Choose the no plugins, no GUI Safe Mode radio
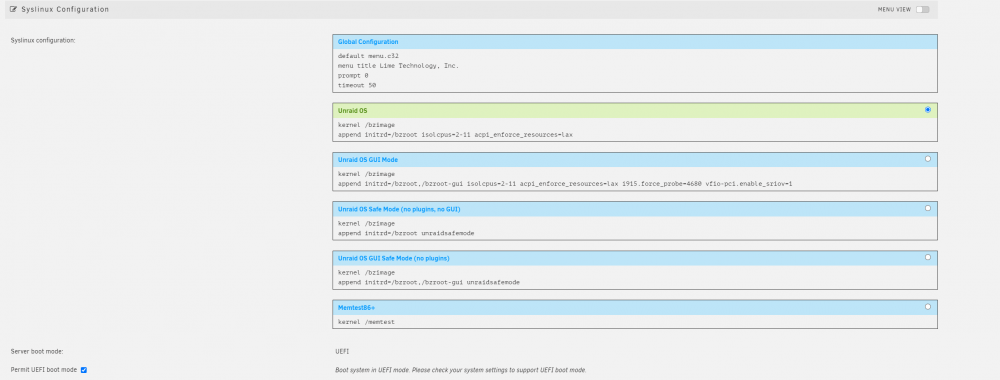The width and height of the screenshot is (1000, 380). 927,208
